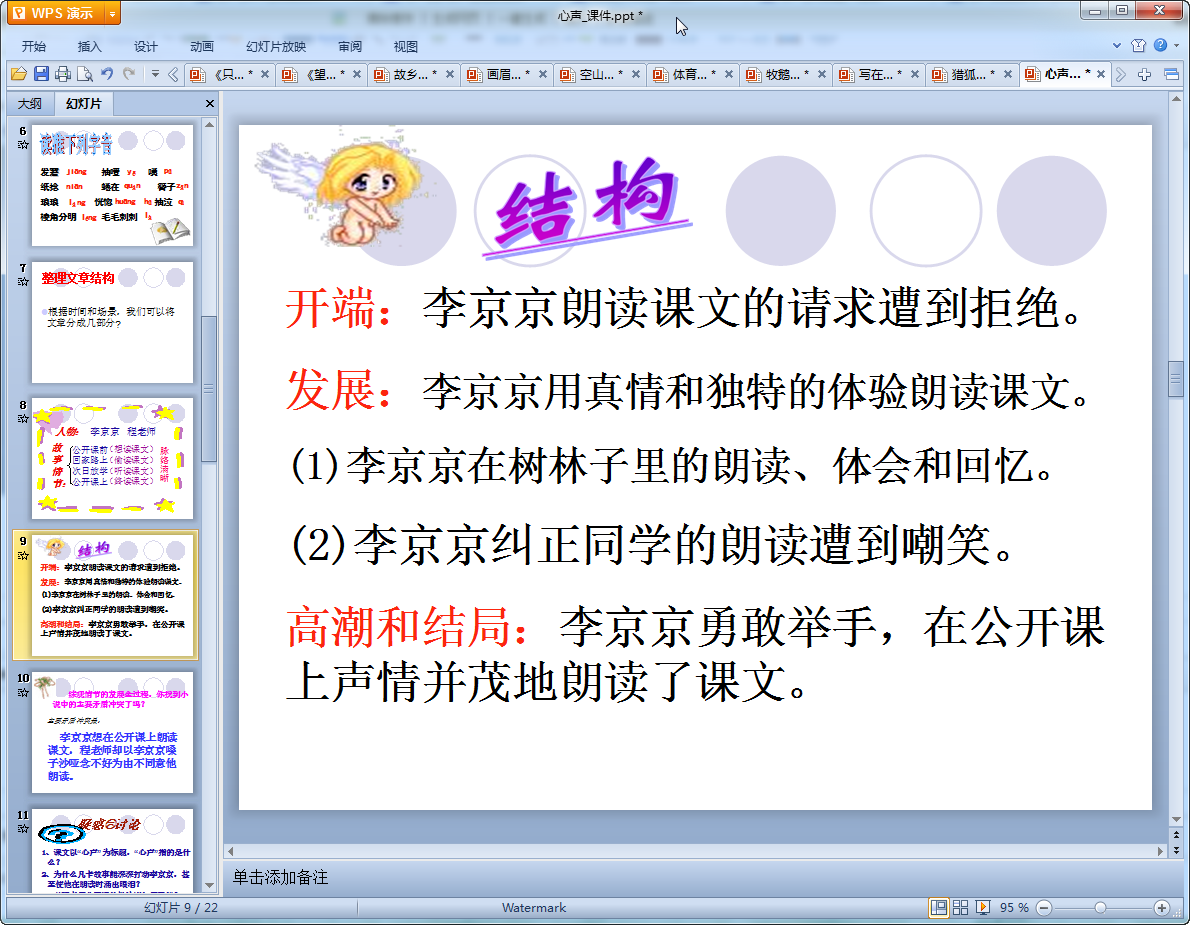This screenshot has height=925, width=1190.
Task: Expand the WPS 演示 dropdown arrow
Action: coord(112,14)
